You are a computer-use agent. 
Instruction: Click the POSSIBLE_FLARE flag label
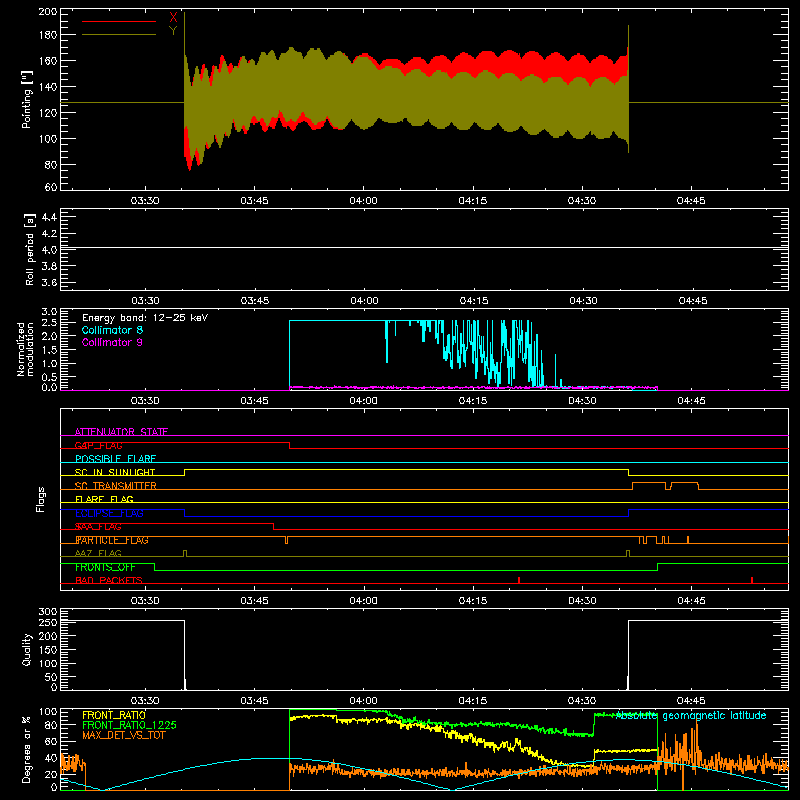(x=115, y=459)
